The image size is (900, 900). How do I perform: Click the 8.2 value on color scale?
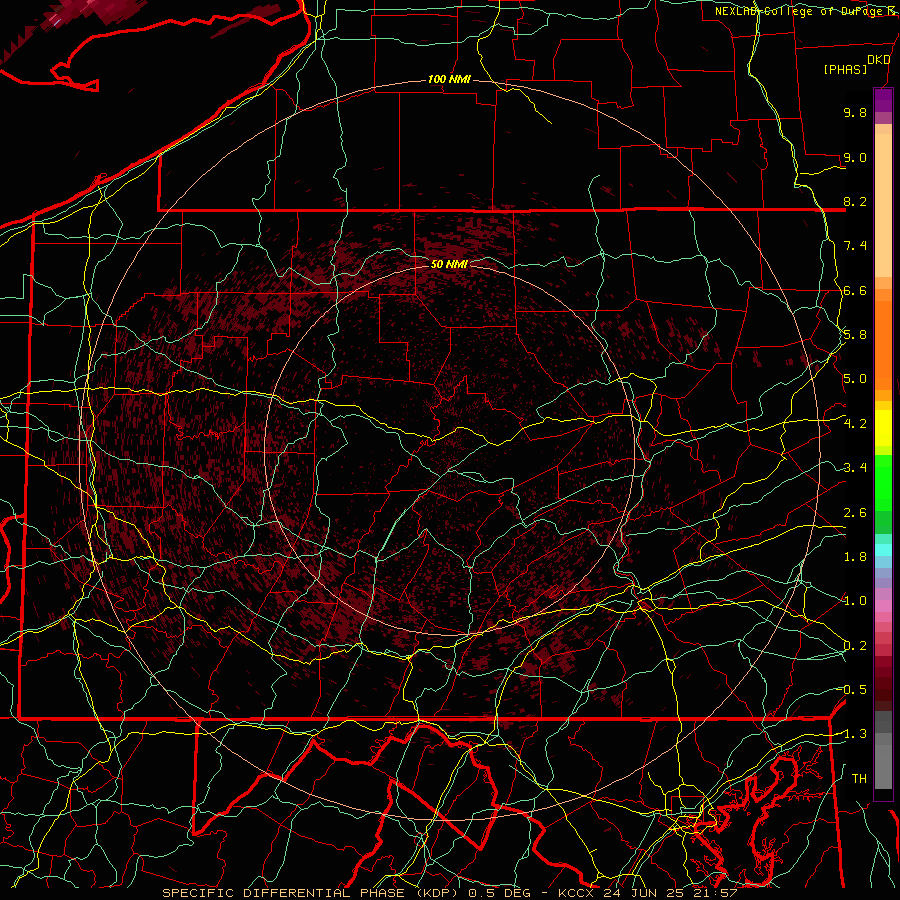[x=855, y=201]
